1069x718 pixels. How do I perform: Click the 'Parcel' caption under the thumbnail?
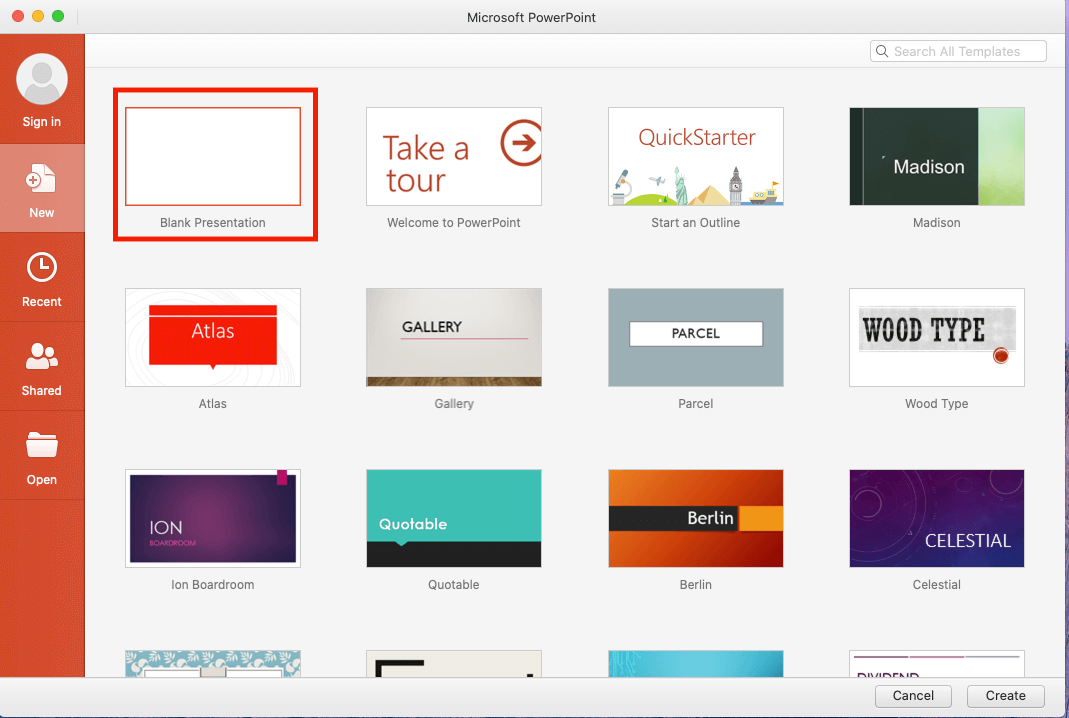[695, 404]
